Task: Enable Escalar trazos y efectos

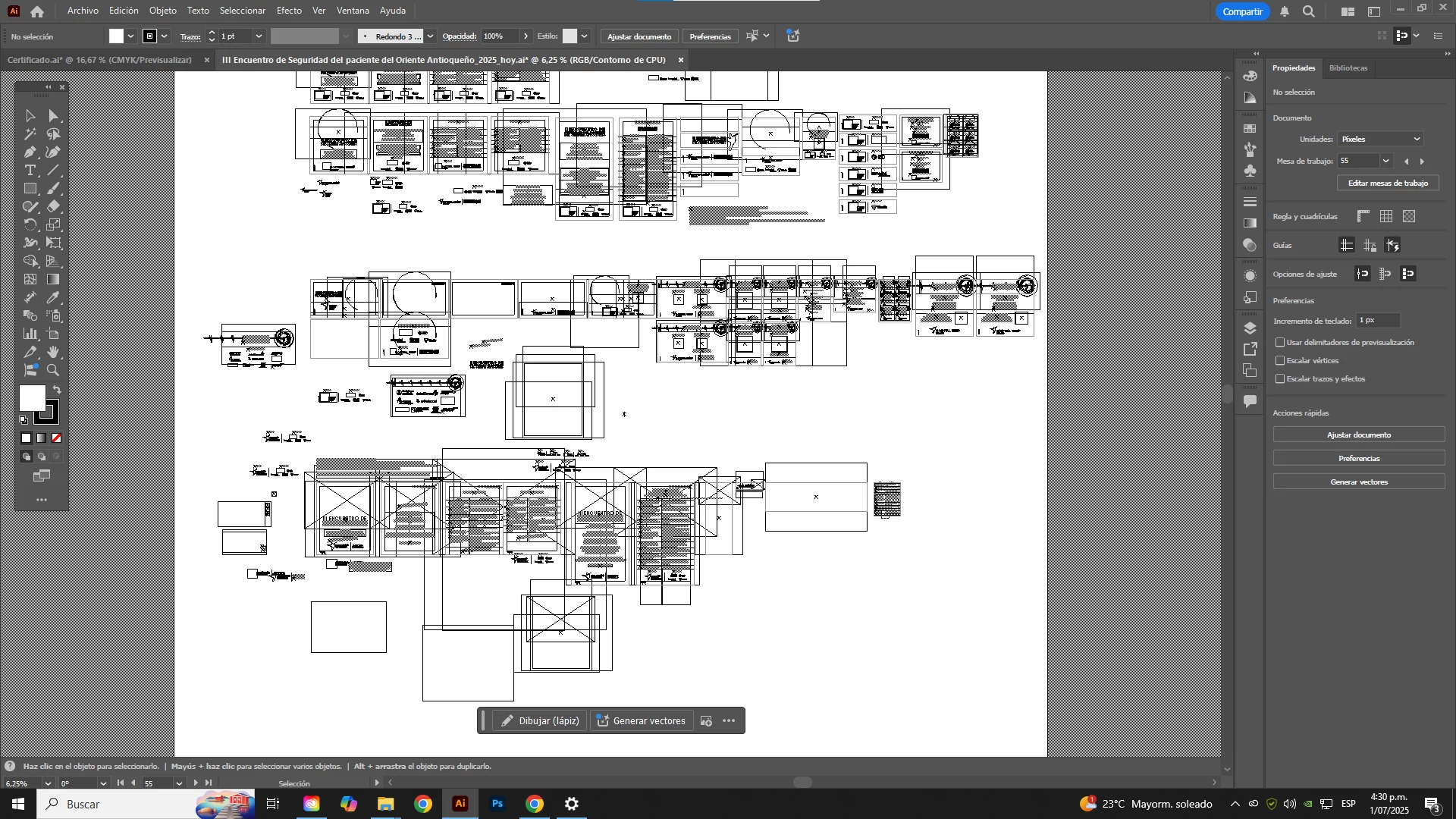Action: (1280, 379)
